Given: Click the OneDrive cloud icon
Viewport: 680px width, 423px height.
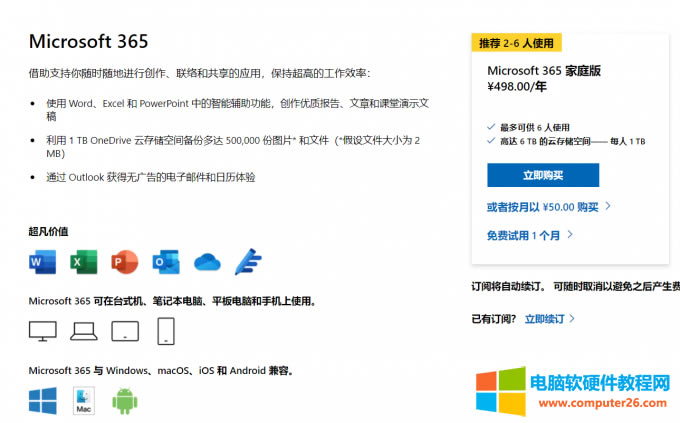Looking at the screenshot, I should 206,262.
